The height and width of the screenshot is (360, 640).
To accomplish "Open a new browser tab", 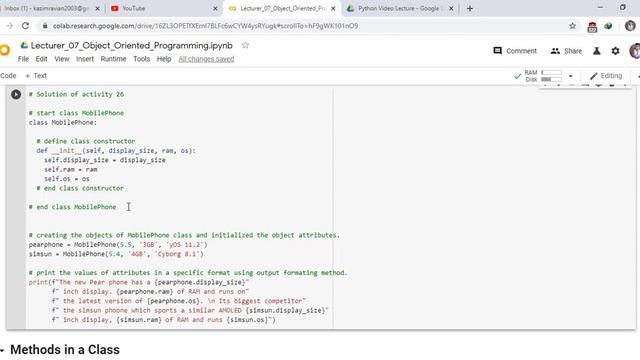I will 470,8.
